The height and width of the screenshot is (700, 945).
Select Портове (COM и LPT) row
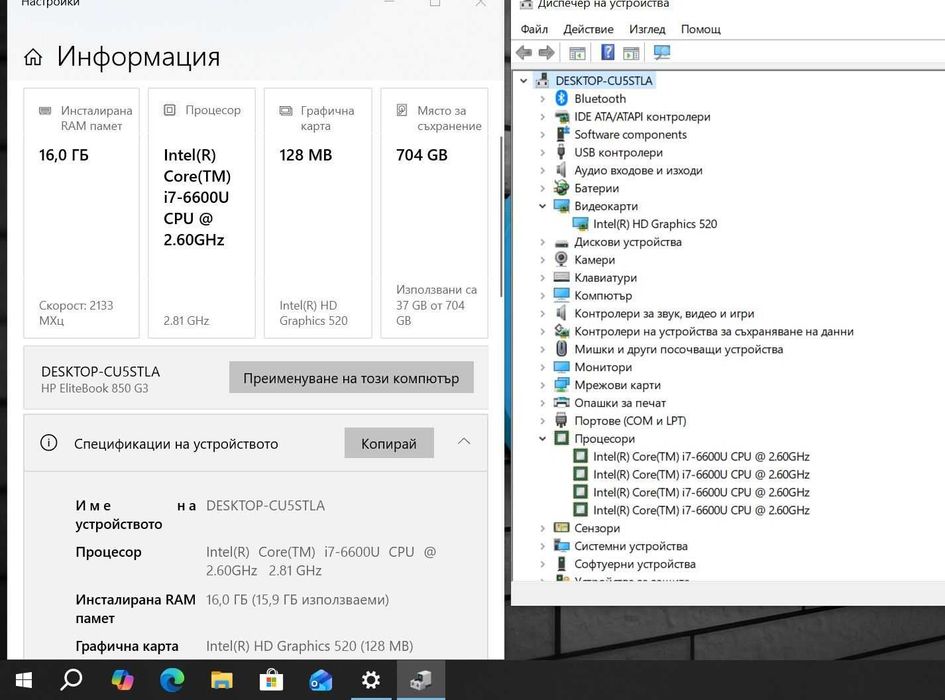coord(630,421)
